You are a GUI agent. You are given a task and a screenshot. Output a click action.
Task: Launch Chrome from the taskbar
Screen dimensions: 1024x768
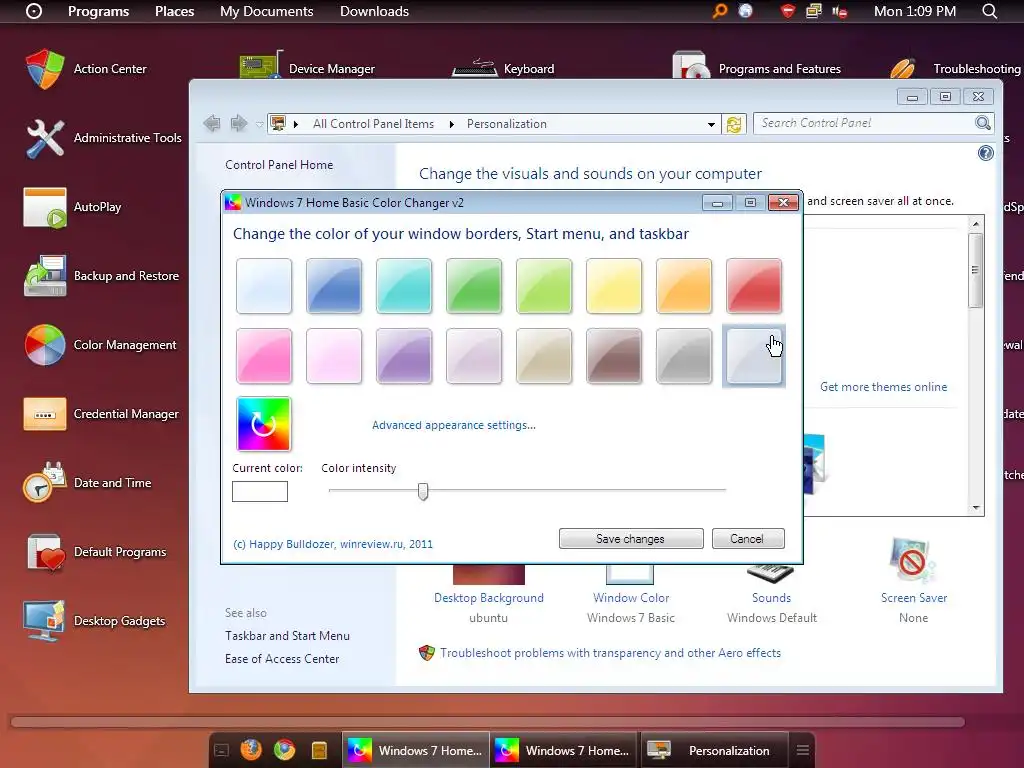coord(285,750)
